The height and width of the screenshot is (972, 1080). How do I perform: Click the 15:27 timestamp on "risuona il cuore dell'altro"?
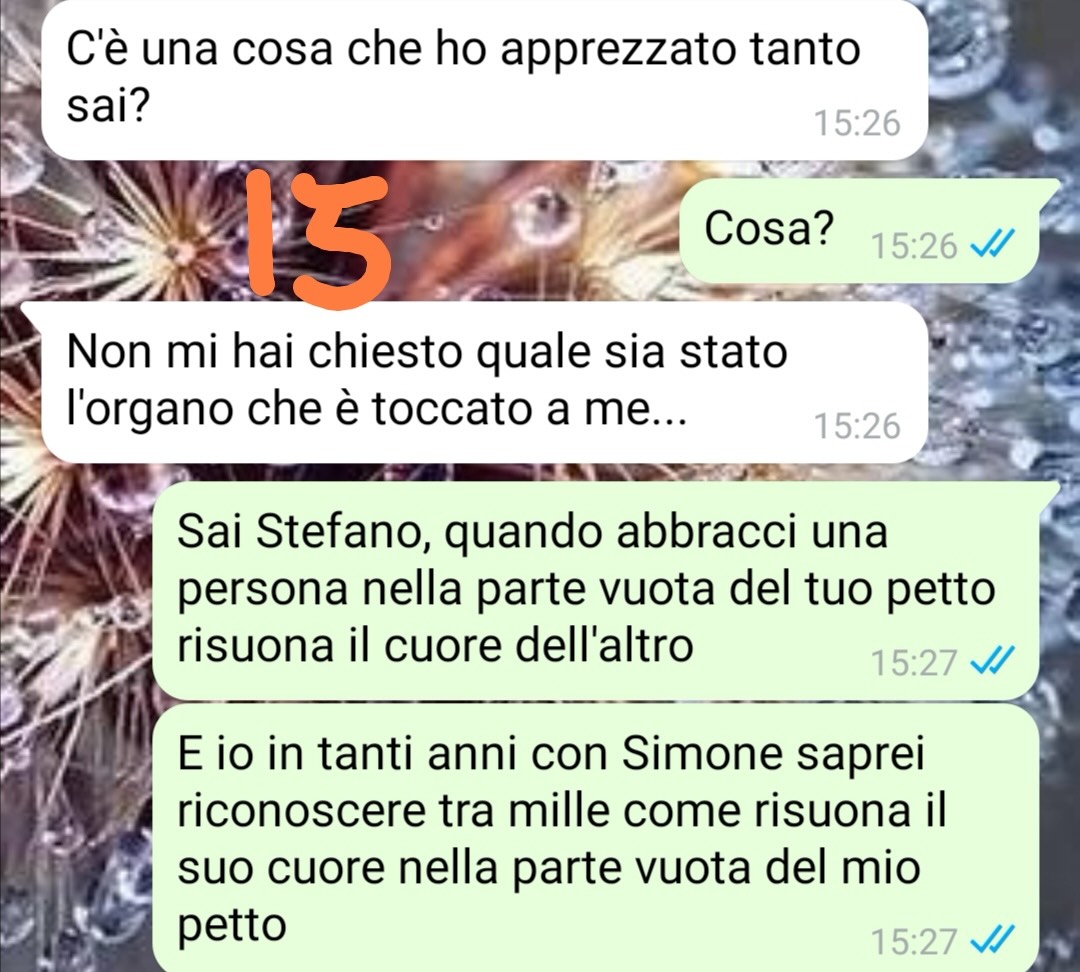coord(914,663)
